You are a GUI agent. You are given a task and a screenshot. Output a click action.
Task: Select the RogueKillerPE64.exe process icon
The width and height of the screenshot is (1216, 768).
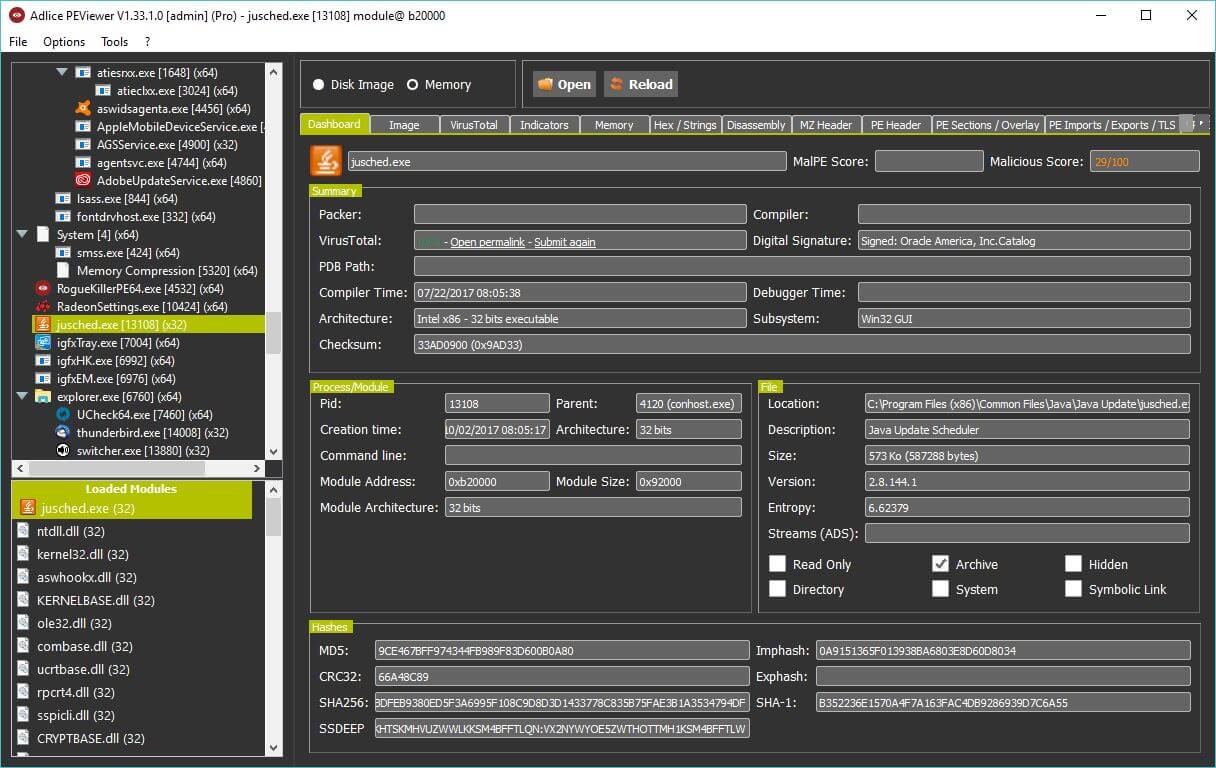coord(43,289)
